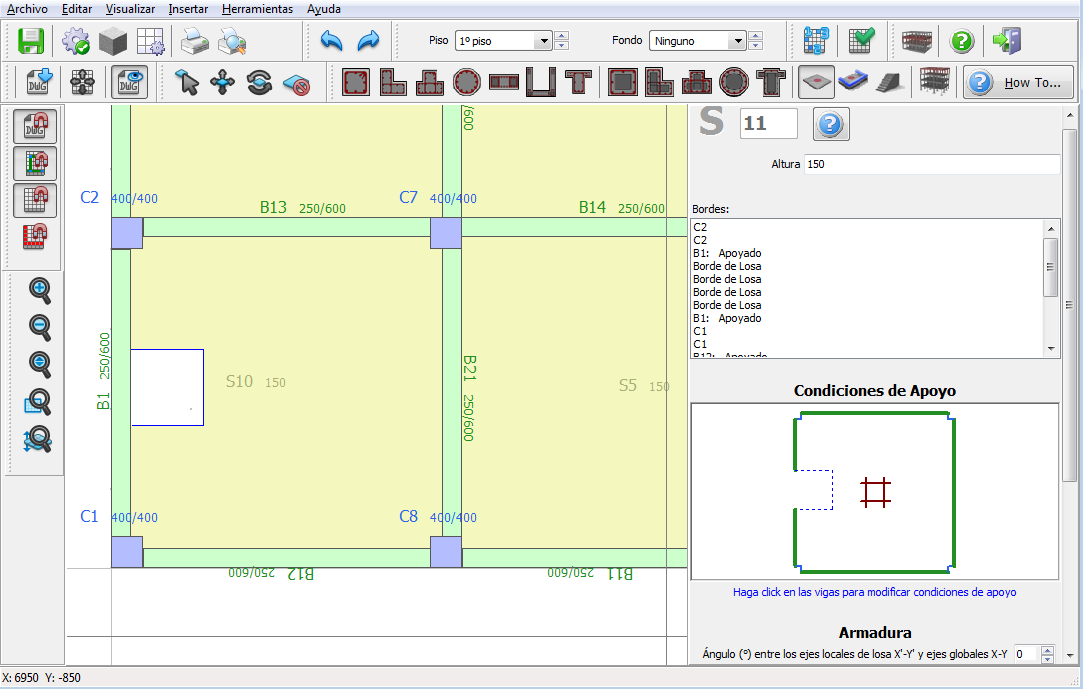Toggle the grid snap magnet button
Viewport: 1083px width, 689px height.
click(x=35, y=200)
